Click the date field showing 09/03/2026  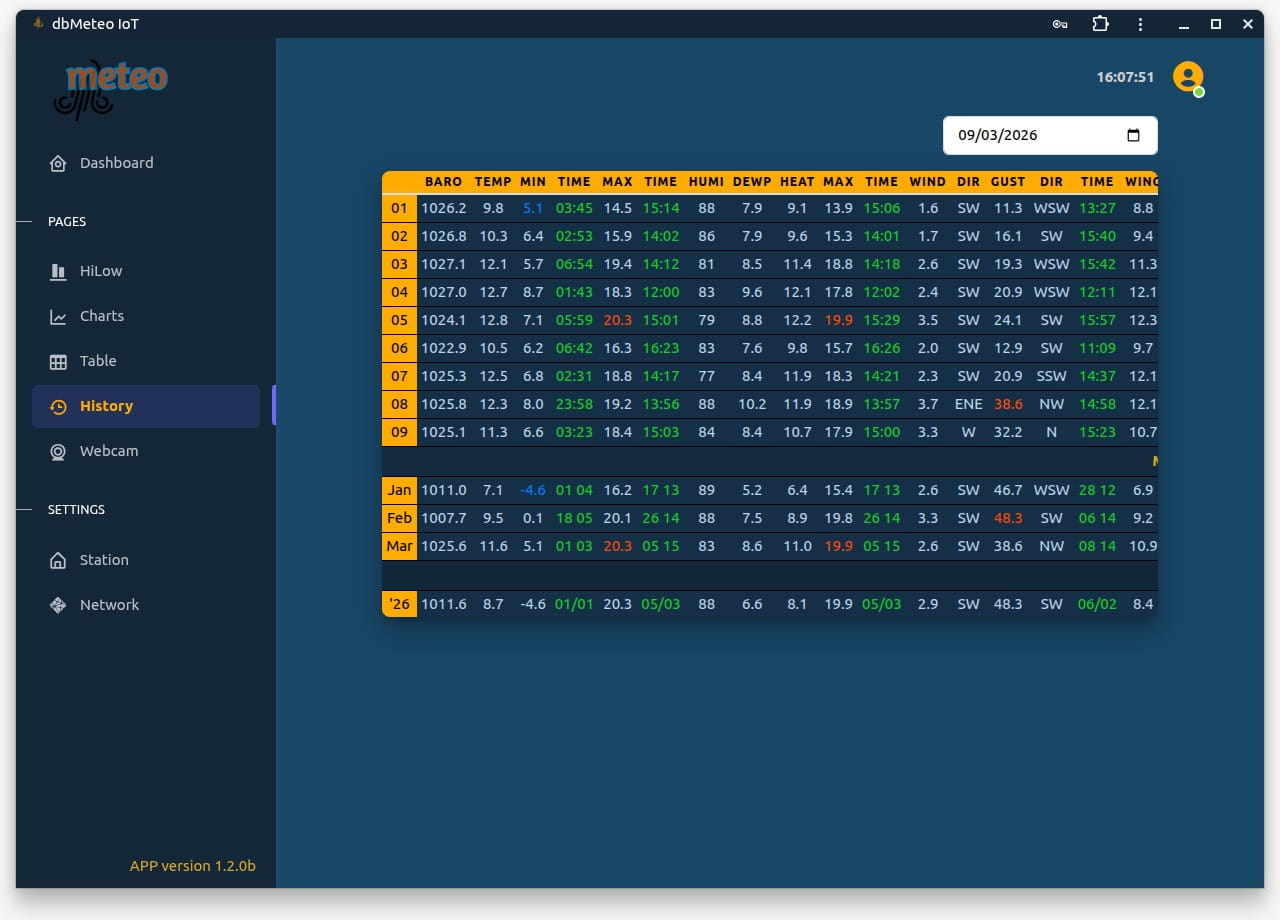(x=1030, y=136)
